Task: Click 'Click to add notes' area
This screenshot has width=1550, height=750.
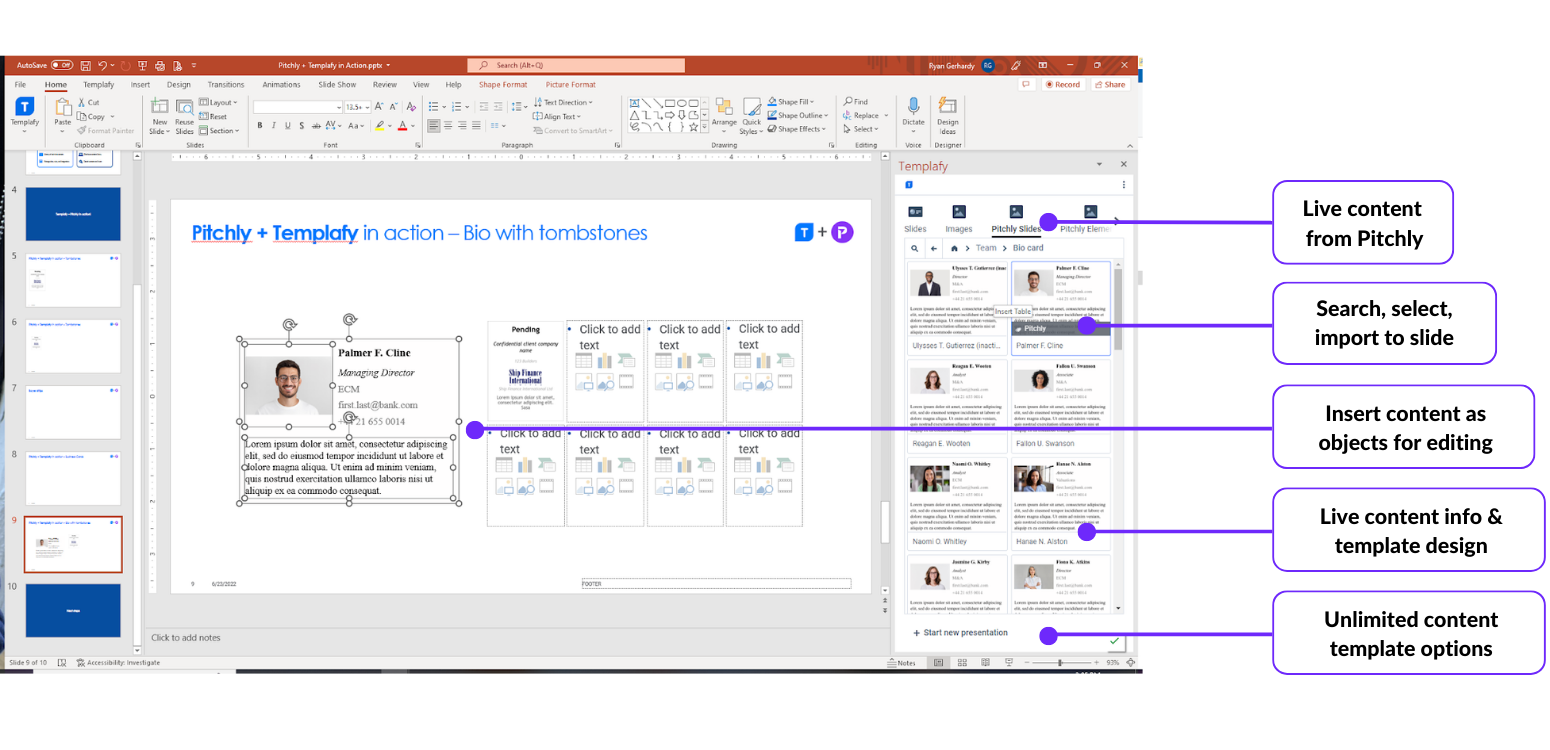Action: click(x=185, y=638)
